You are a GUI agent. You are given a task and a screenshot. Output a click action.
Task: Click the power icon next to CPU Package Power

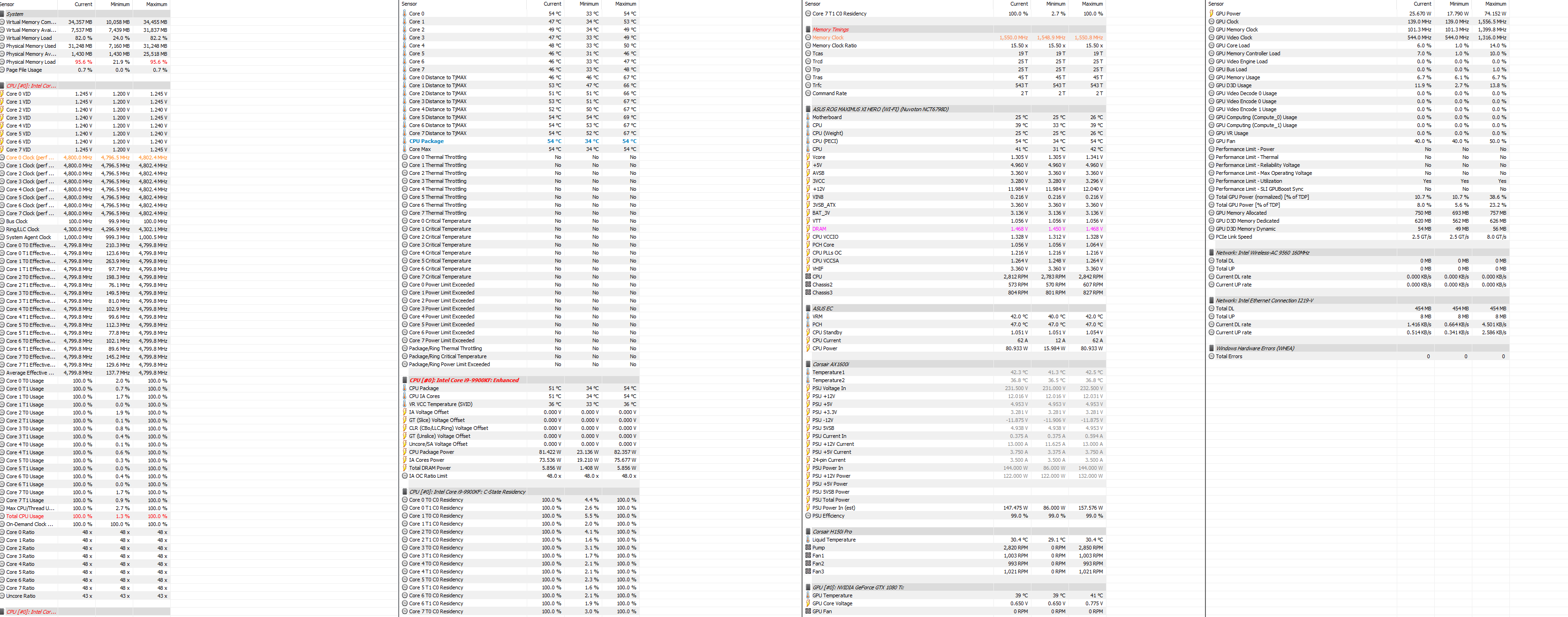pos(405,452)
